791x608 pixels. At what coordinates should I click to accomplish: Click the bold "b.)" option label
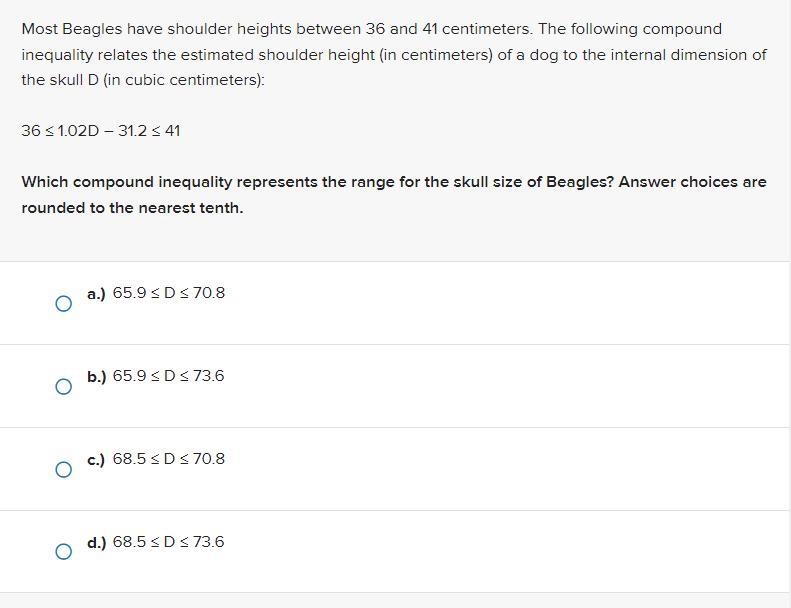(x=97, y=377)
